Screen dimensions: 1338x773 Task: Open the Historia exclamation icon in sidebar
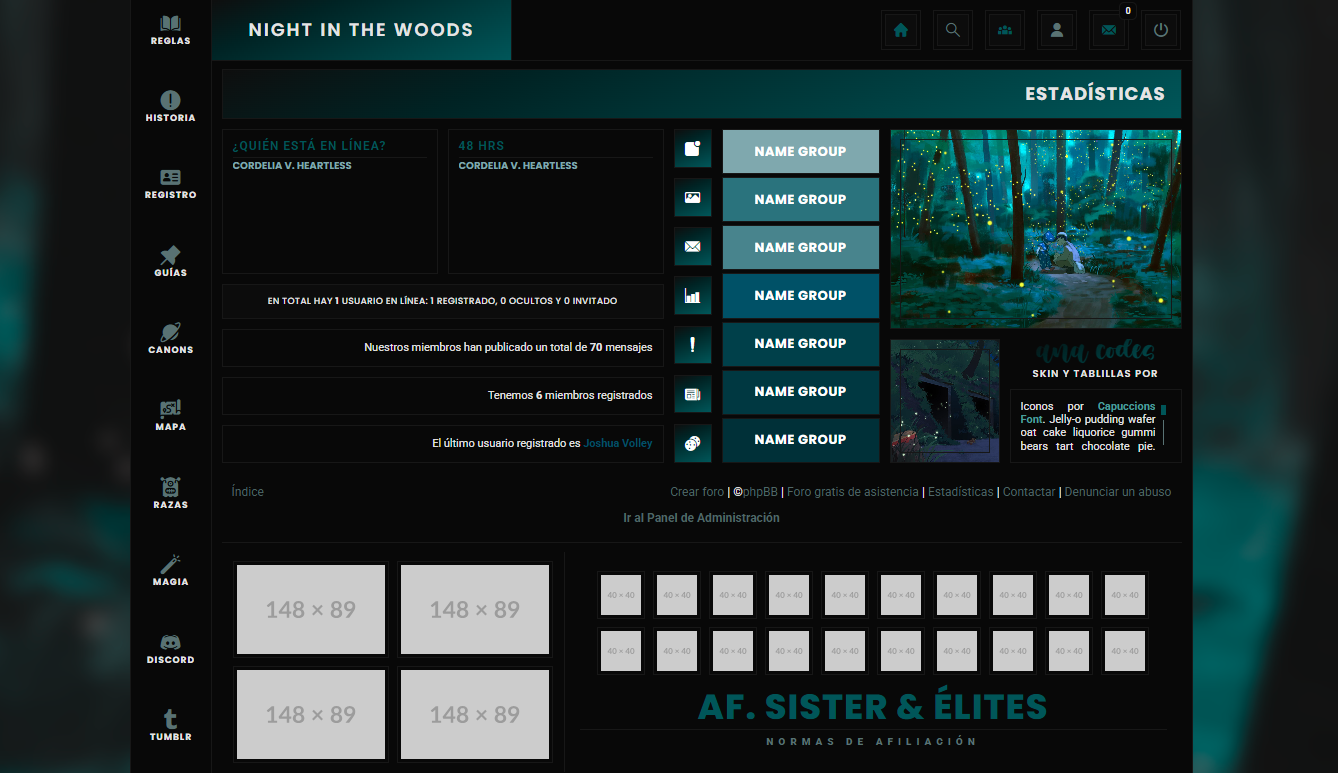point(170,100)
